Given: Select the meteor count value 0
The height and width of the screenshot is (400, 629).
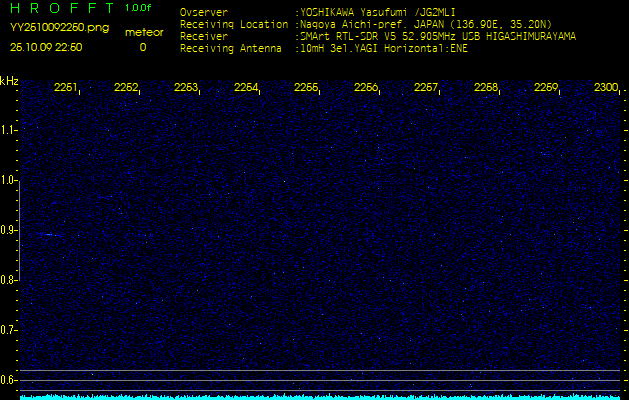Looking at the screenshot, I should click(x=142, y=47).
